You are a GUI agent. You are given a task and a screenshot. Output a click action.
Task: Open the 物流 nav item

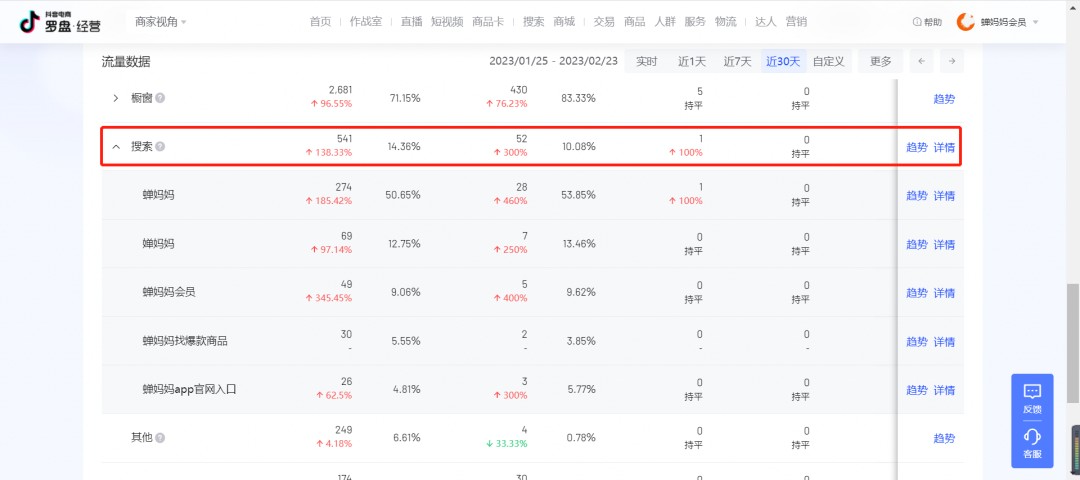[725, 22]
